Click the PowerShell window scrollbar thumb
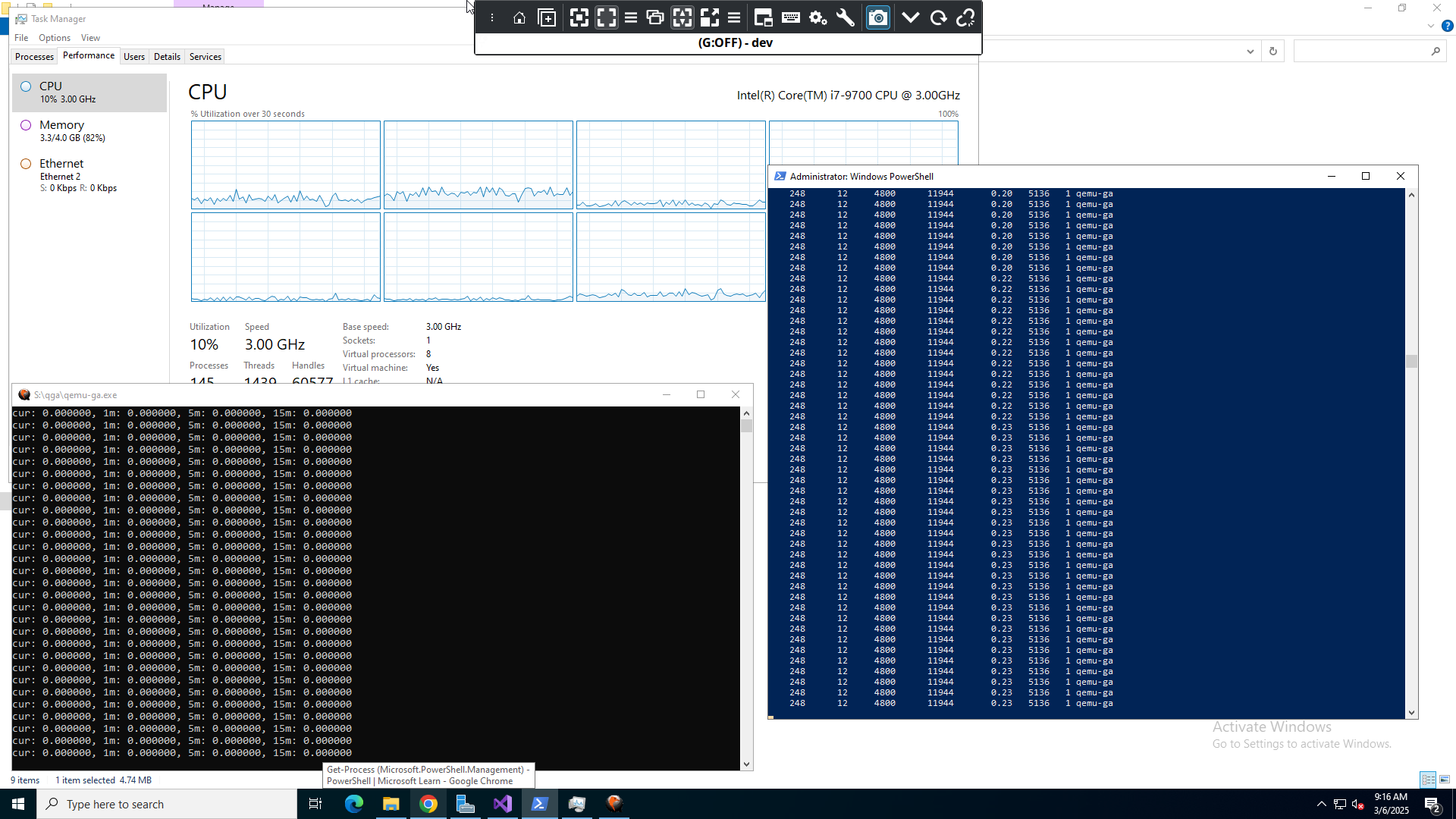This screenshot has height=819, width=1456. (1411, 361)
